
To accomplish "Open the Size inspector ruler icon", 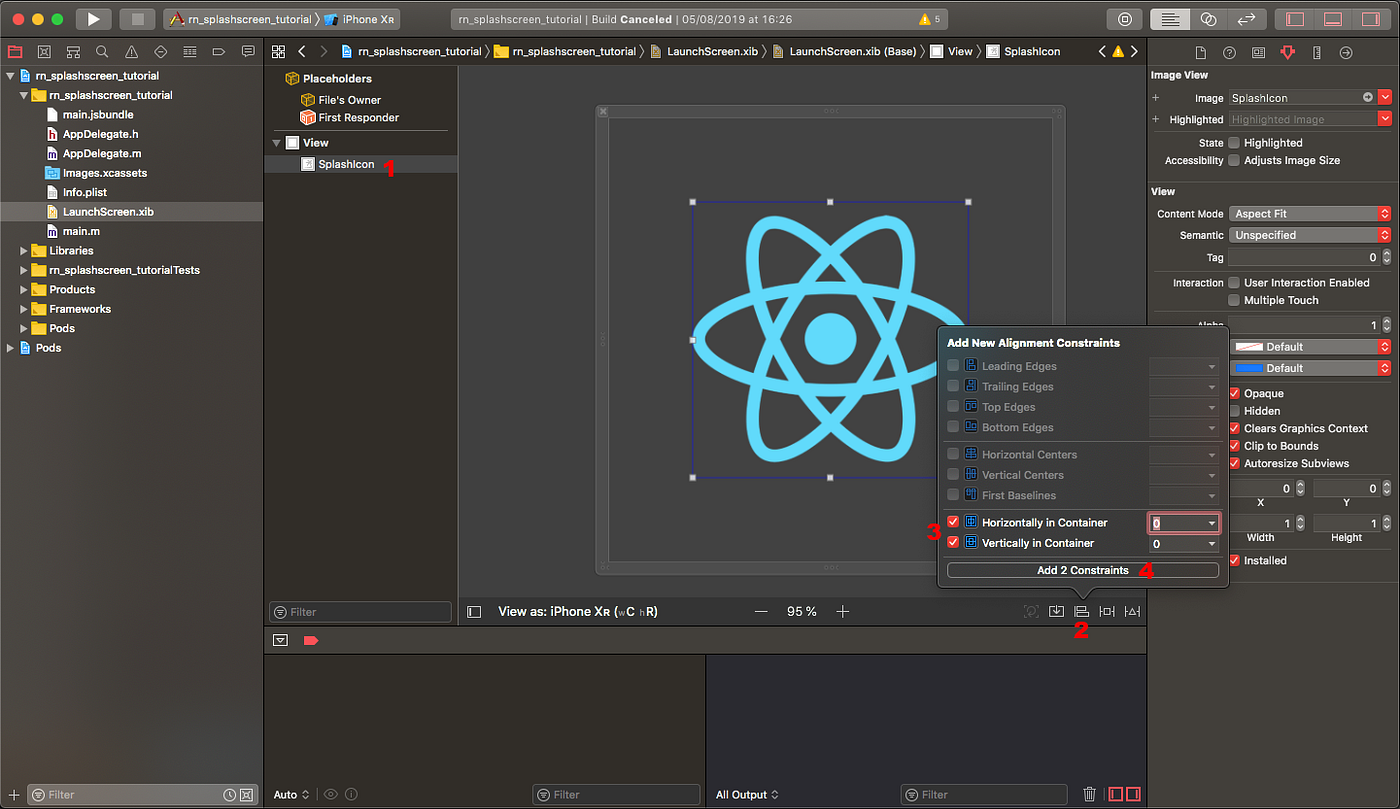I will click(x=1316, y=53).
